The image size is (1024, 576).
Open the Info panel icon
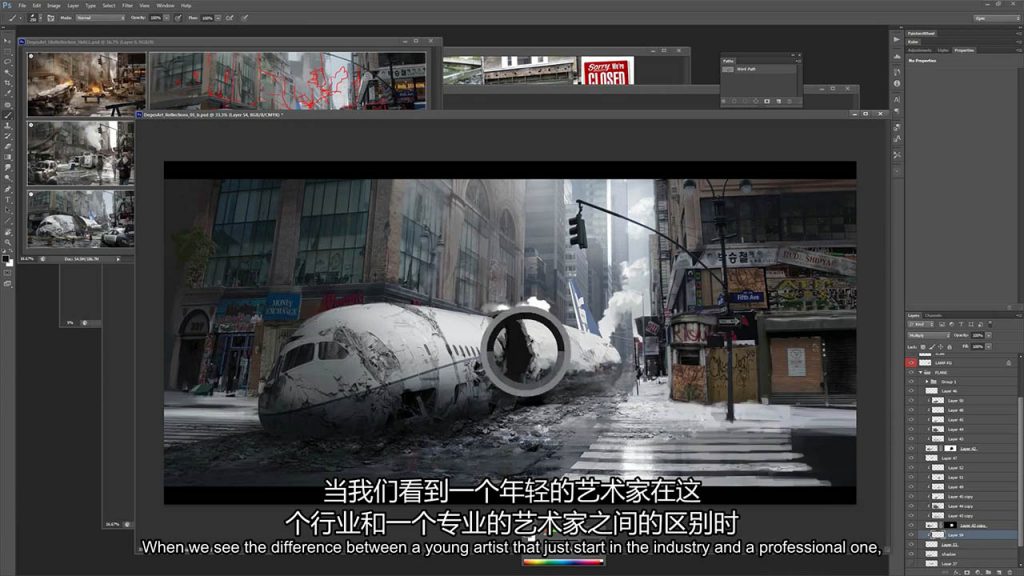[897, 84]
